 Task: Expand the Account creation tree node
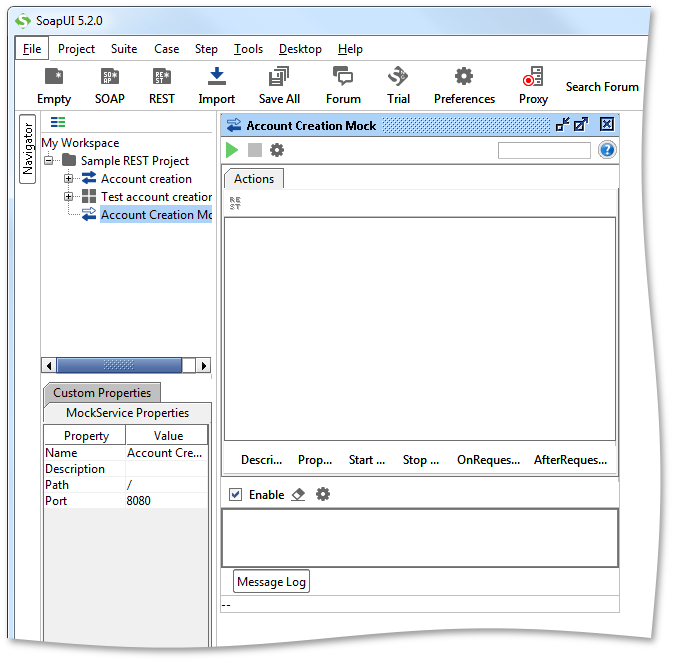click(x=68, y=178)
